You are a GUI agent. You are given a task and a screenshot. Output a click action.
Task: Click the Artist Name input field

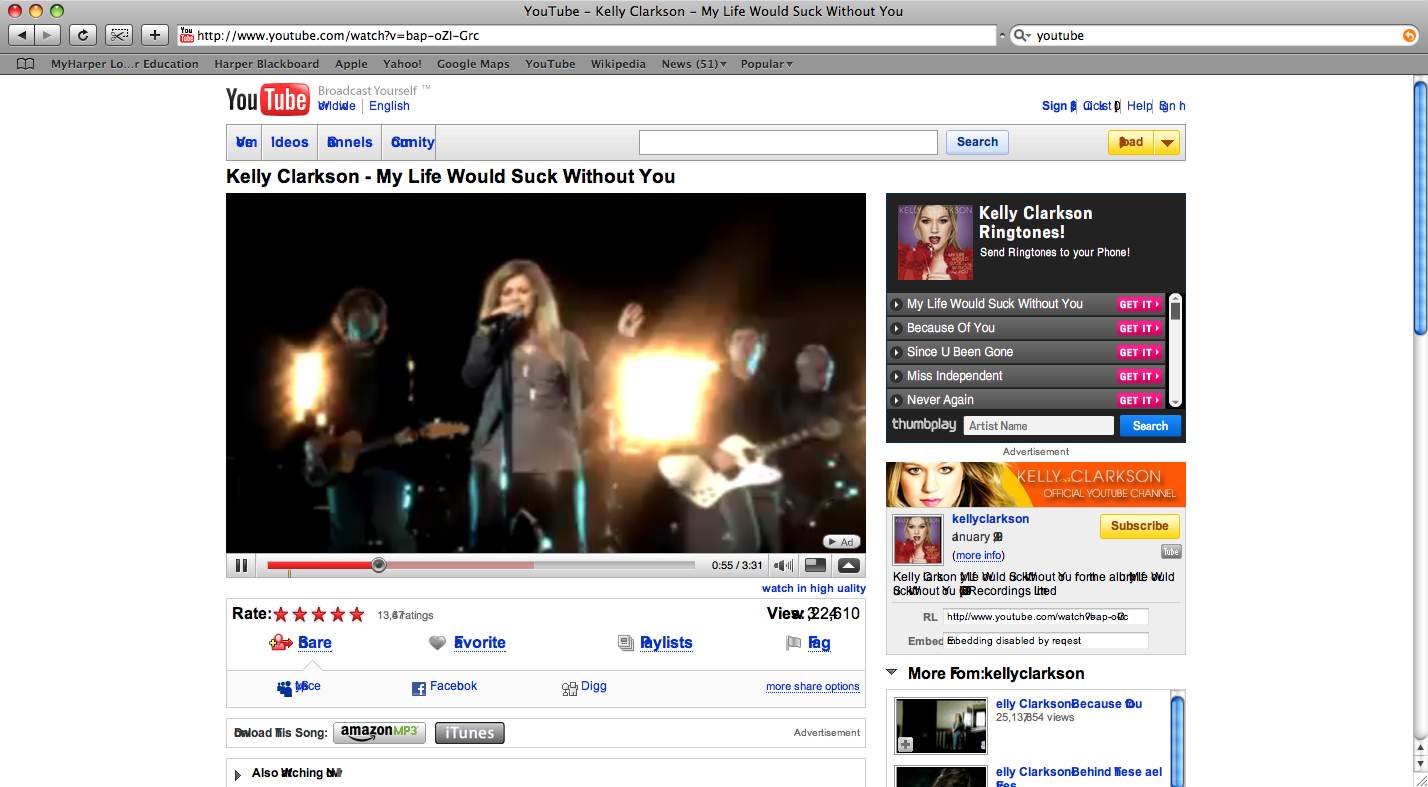point(1039,426)
